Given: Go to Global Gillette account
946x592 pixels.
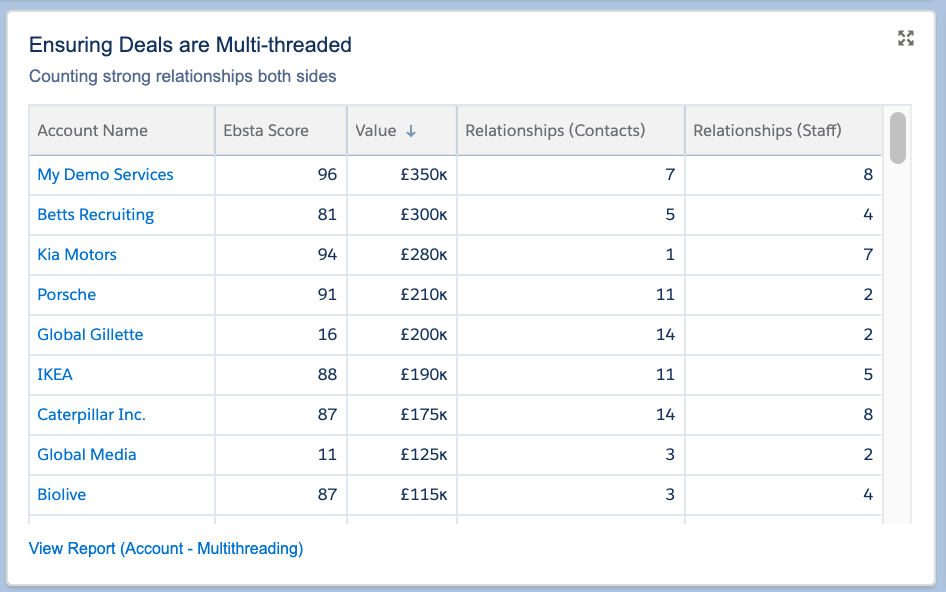Looking at the screenshot, I should point(90,335).
